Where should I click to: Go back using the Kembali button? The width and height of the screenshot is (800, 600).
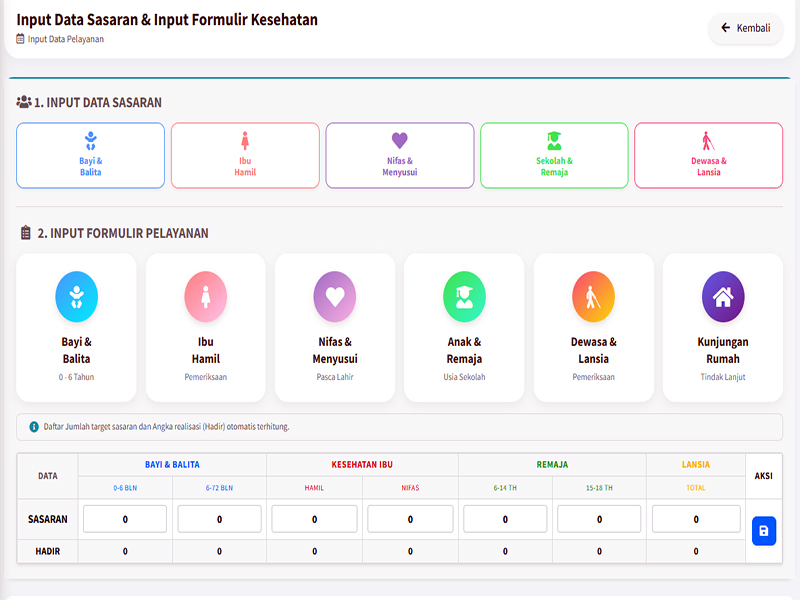745,28
